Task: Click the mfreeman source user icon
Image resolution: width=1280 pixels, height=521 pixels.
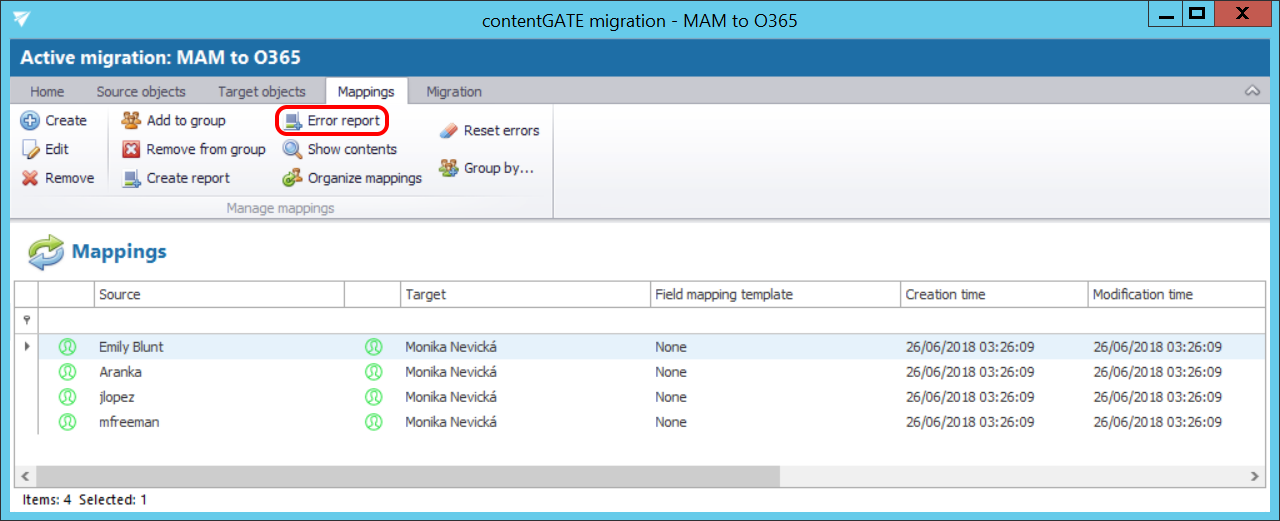Action: point(67,422)
